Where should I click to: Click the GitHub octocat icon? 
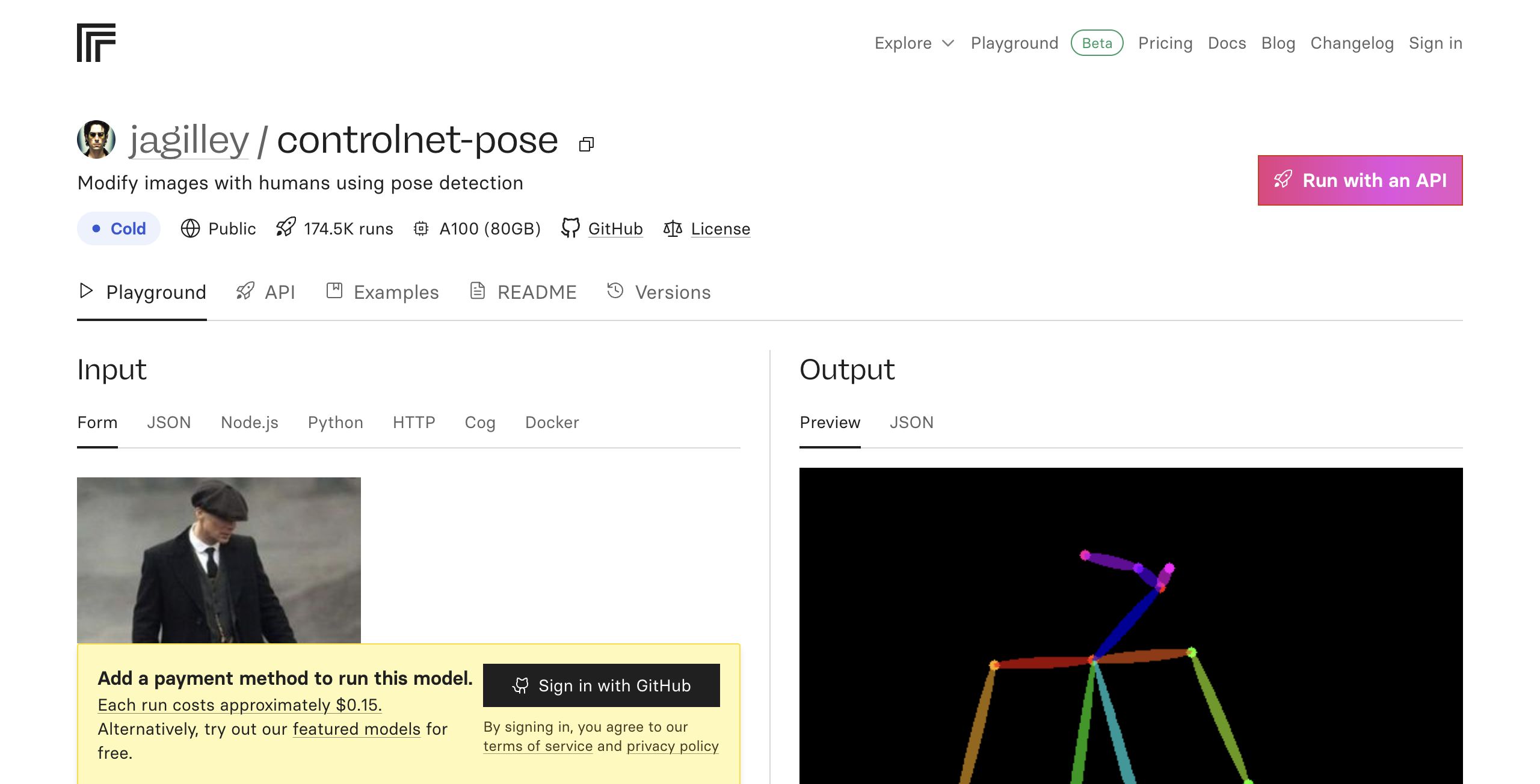click(570, 228)
